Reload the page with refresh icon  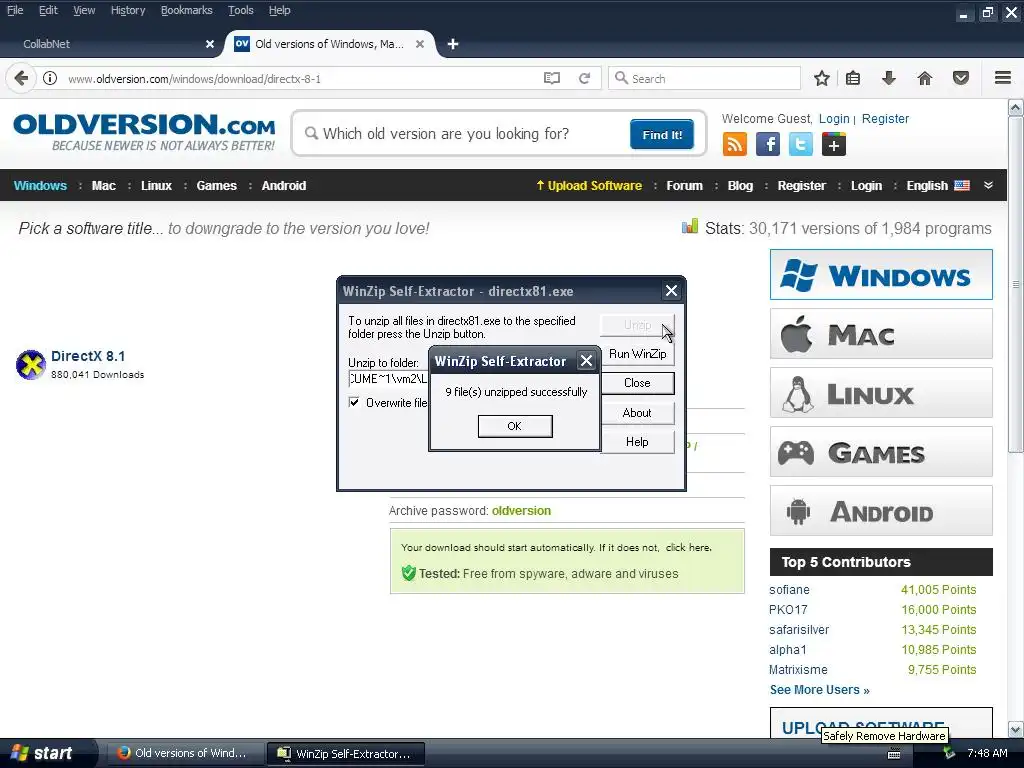tap(584, 78)
